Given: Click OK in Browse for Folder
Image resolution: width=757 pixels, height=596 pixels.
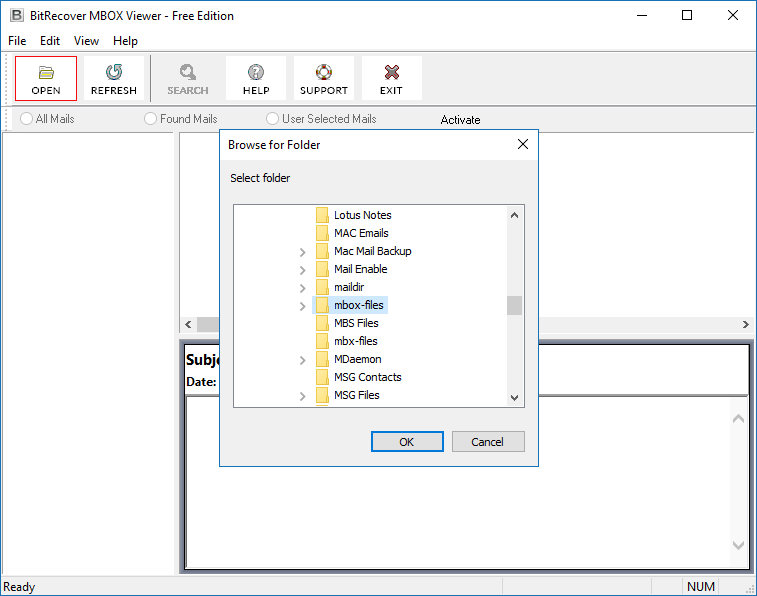Looking at the screenshot, I should (407, 442).
